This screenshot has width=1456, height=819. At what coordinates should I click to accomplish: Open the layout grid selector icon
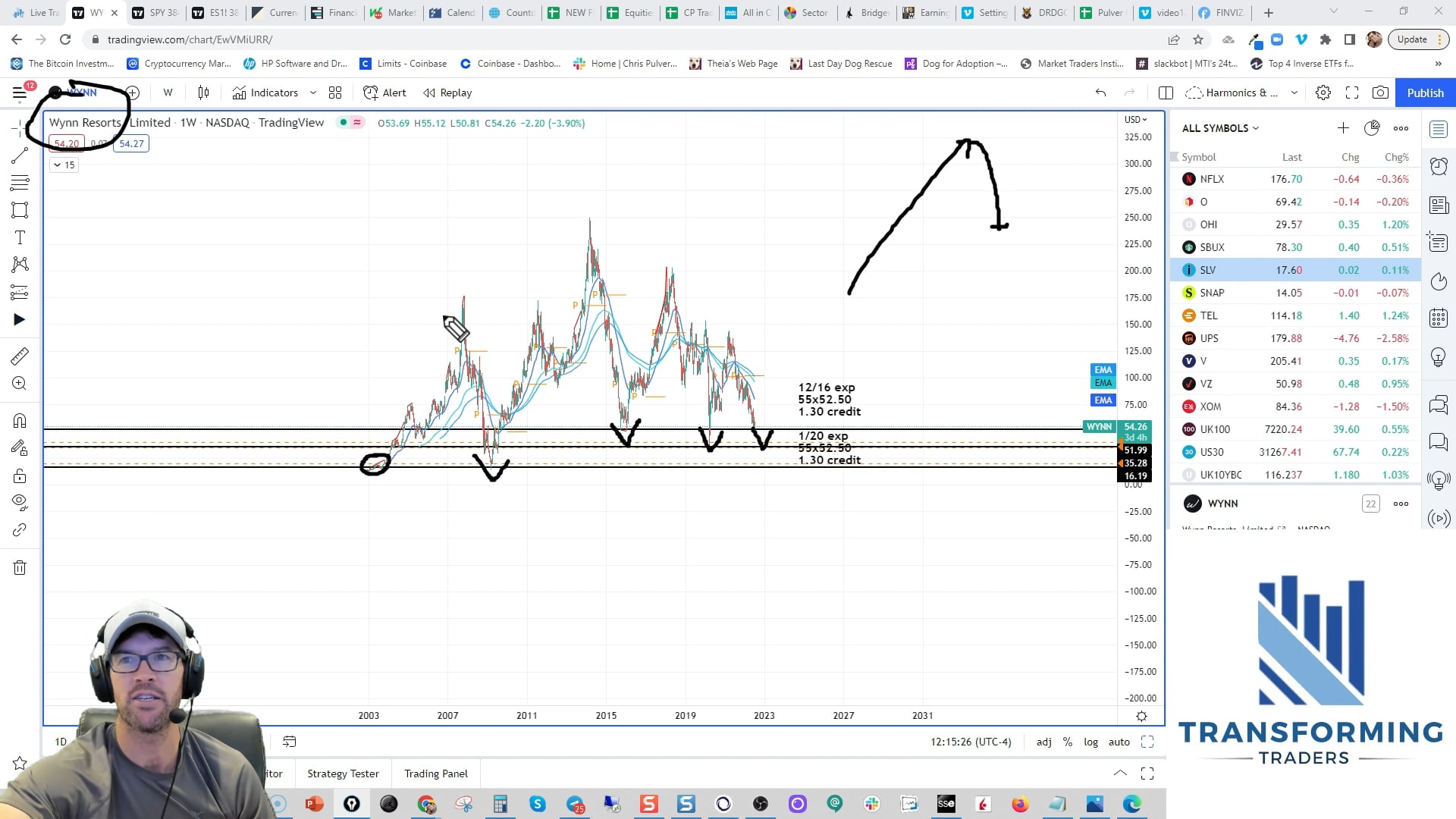[x=335, y=93]
